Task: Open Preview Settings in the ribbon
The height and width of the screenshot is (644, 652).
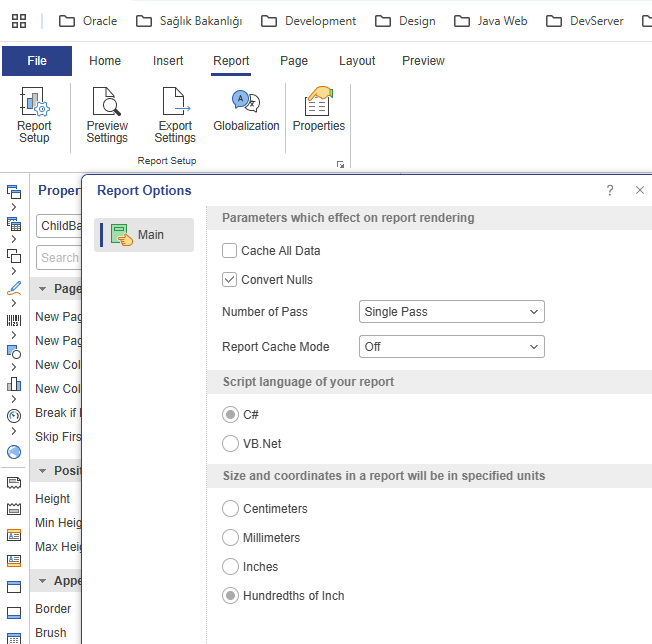Action: [107, 114]
